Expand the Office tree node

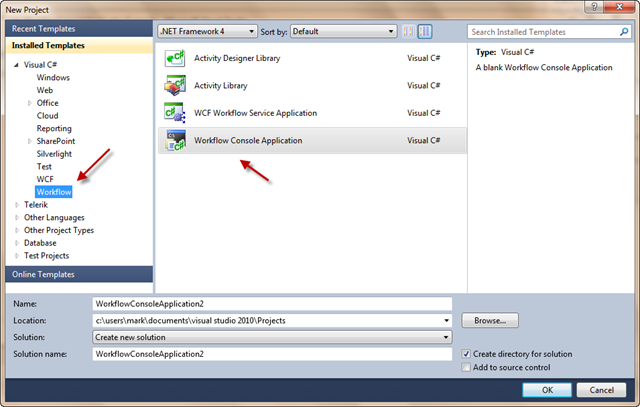(29, 103)
